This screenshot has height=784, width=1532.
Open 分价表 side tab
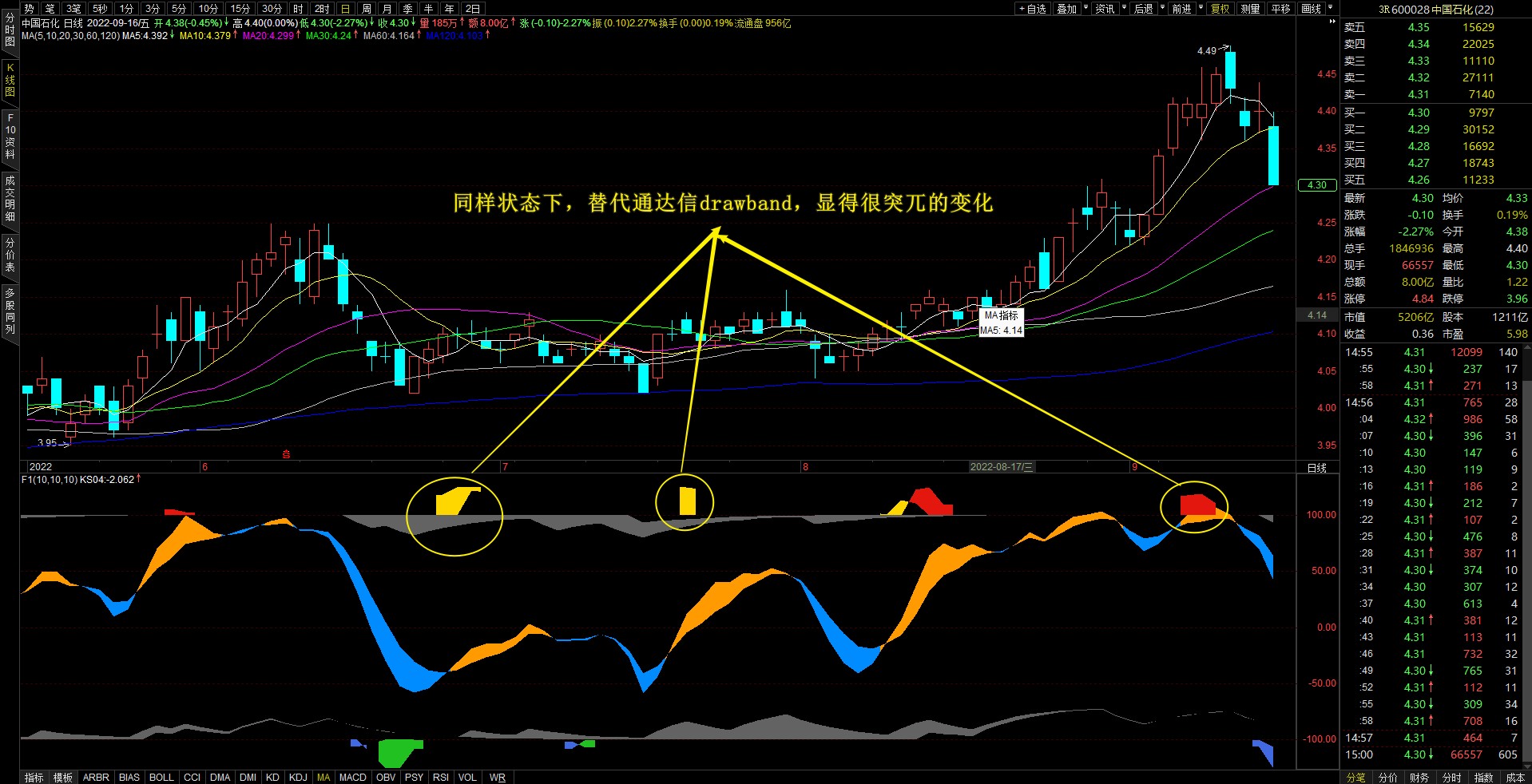(x=10, y=255)
